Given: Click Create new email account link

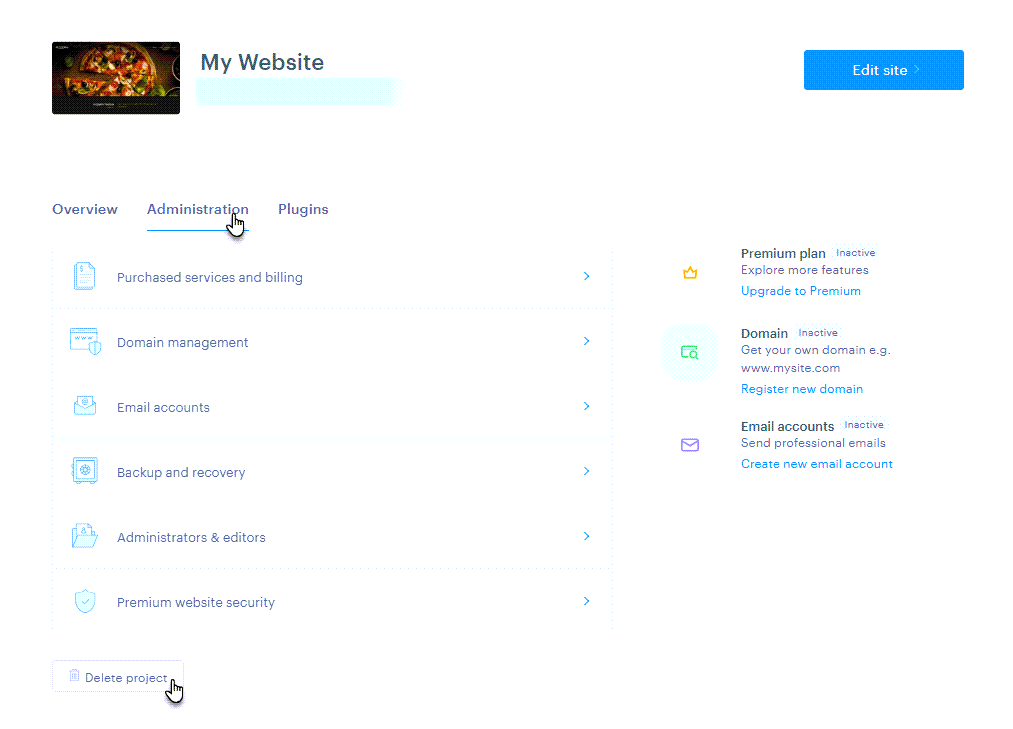Looking at the screenshot, I should tap(817, 464).
